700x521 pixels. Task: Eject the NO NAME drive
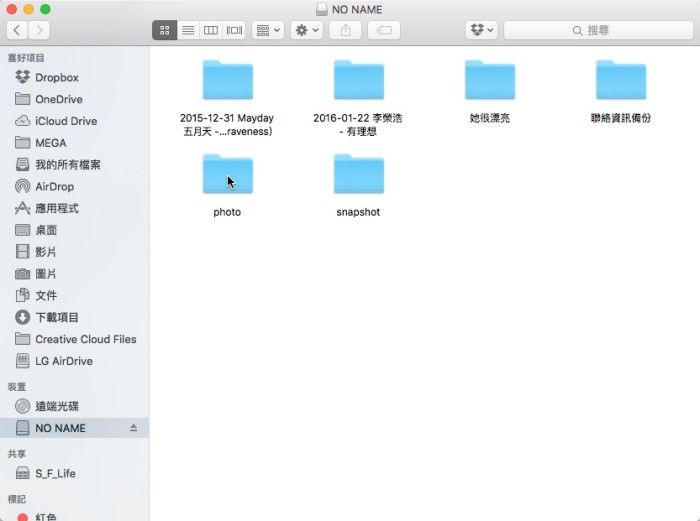pos(133,428)
